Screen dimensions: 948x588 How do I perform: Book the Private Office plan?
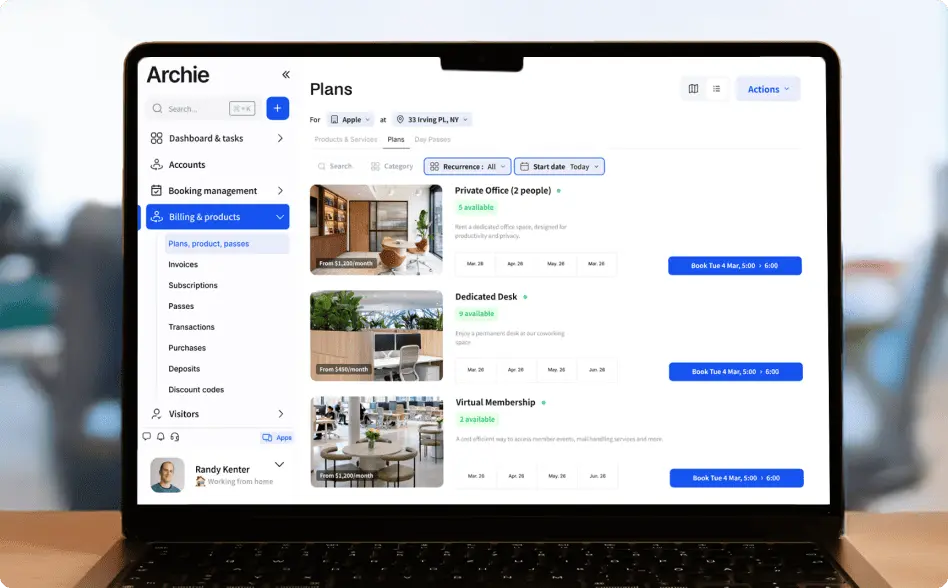pyautogui.click(x=734, y=266)
